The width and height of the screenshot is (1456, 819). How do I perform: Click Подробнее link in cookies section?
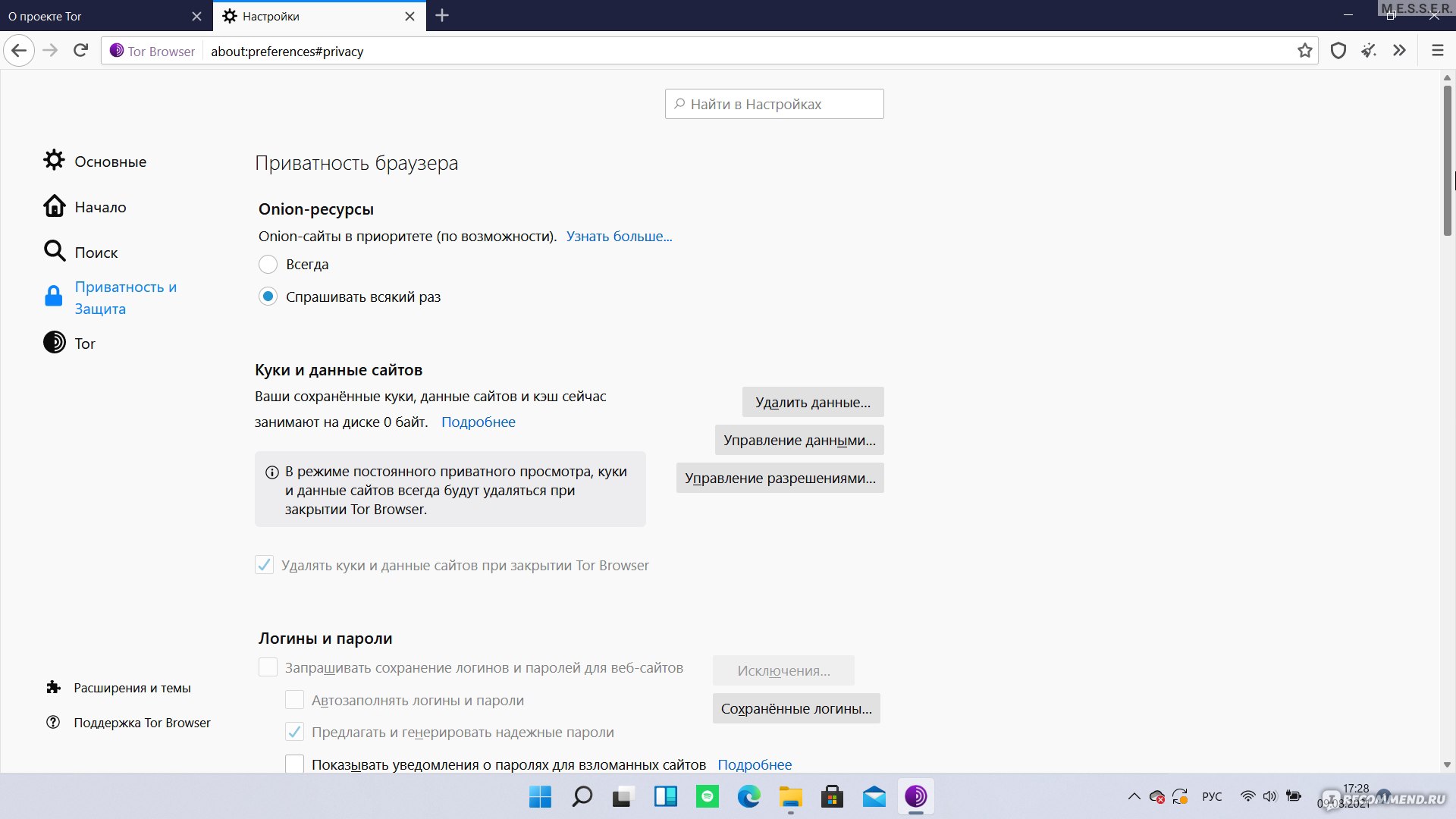click(478, 421)
